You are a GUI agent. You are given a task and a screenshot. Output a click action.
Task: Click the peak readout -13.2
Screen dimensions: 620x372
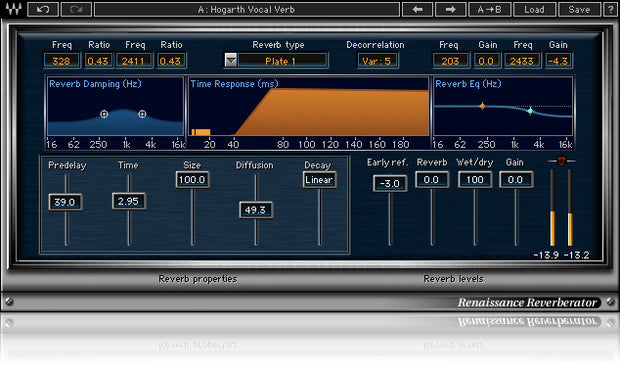click(577, 255)
